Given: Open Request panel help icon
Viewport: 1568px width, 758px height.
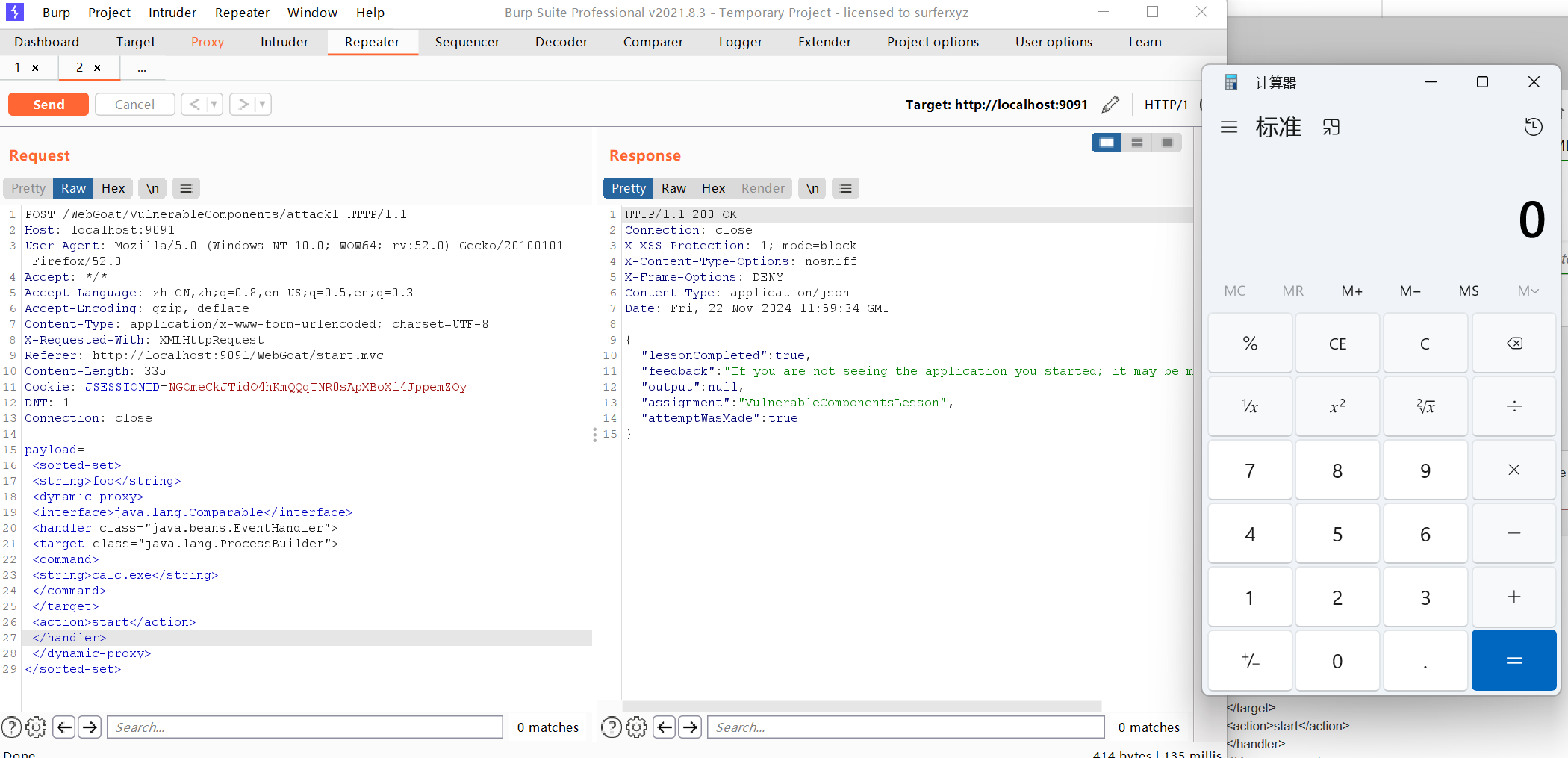Looking at the screenshot, I should tap(11, 727).
